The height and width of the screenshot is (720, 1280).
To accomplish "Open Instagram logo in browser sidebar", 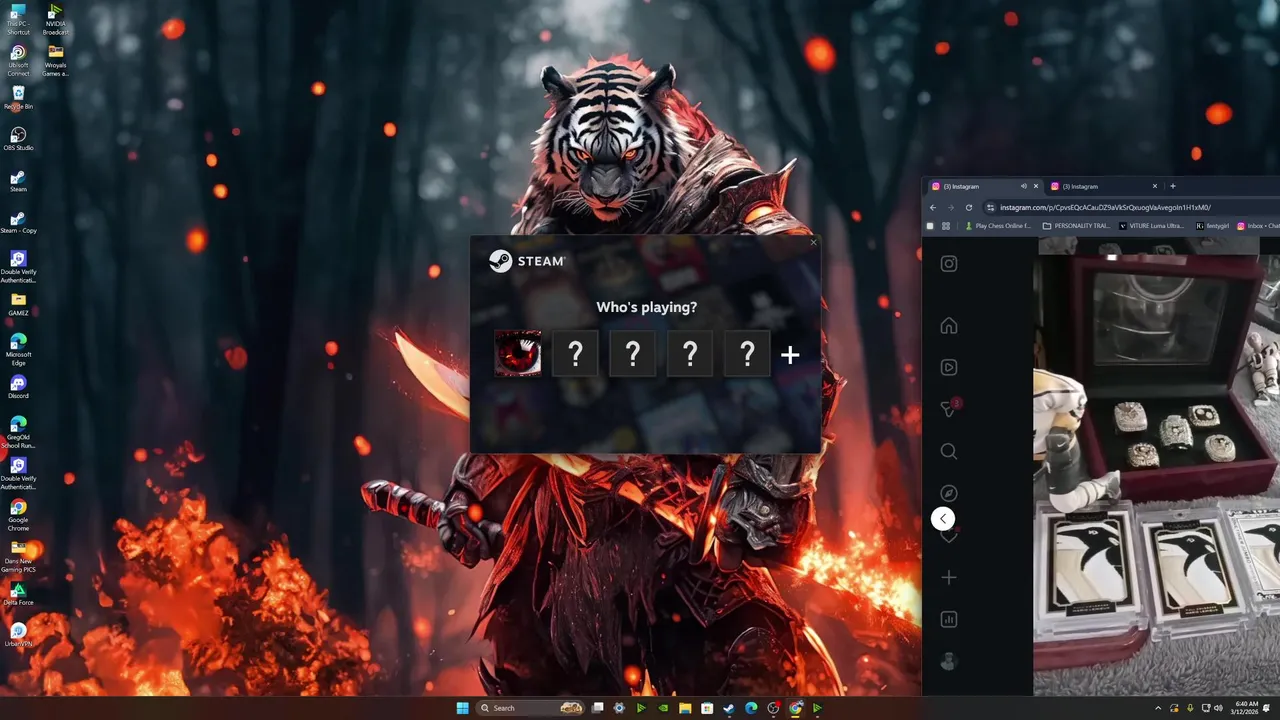I will pyautogui.click(x=949, y=264).
